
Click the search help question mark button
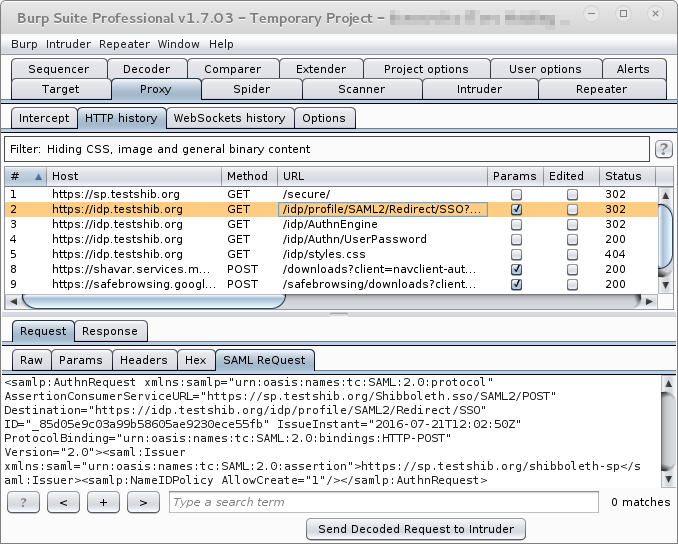click(23, 502)
